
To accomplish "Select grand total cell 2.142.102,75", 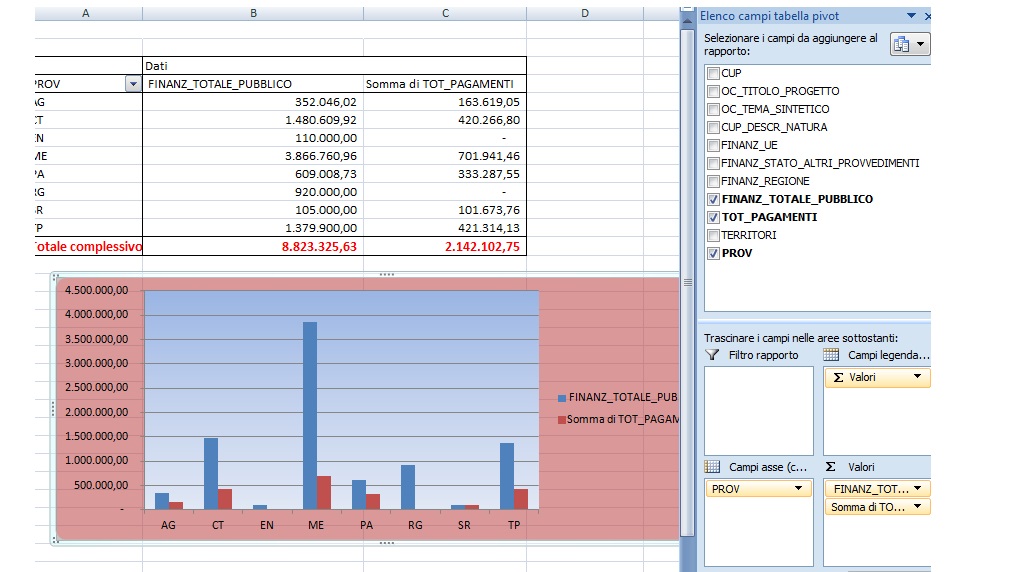I will tap(445, 246).
